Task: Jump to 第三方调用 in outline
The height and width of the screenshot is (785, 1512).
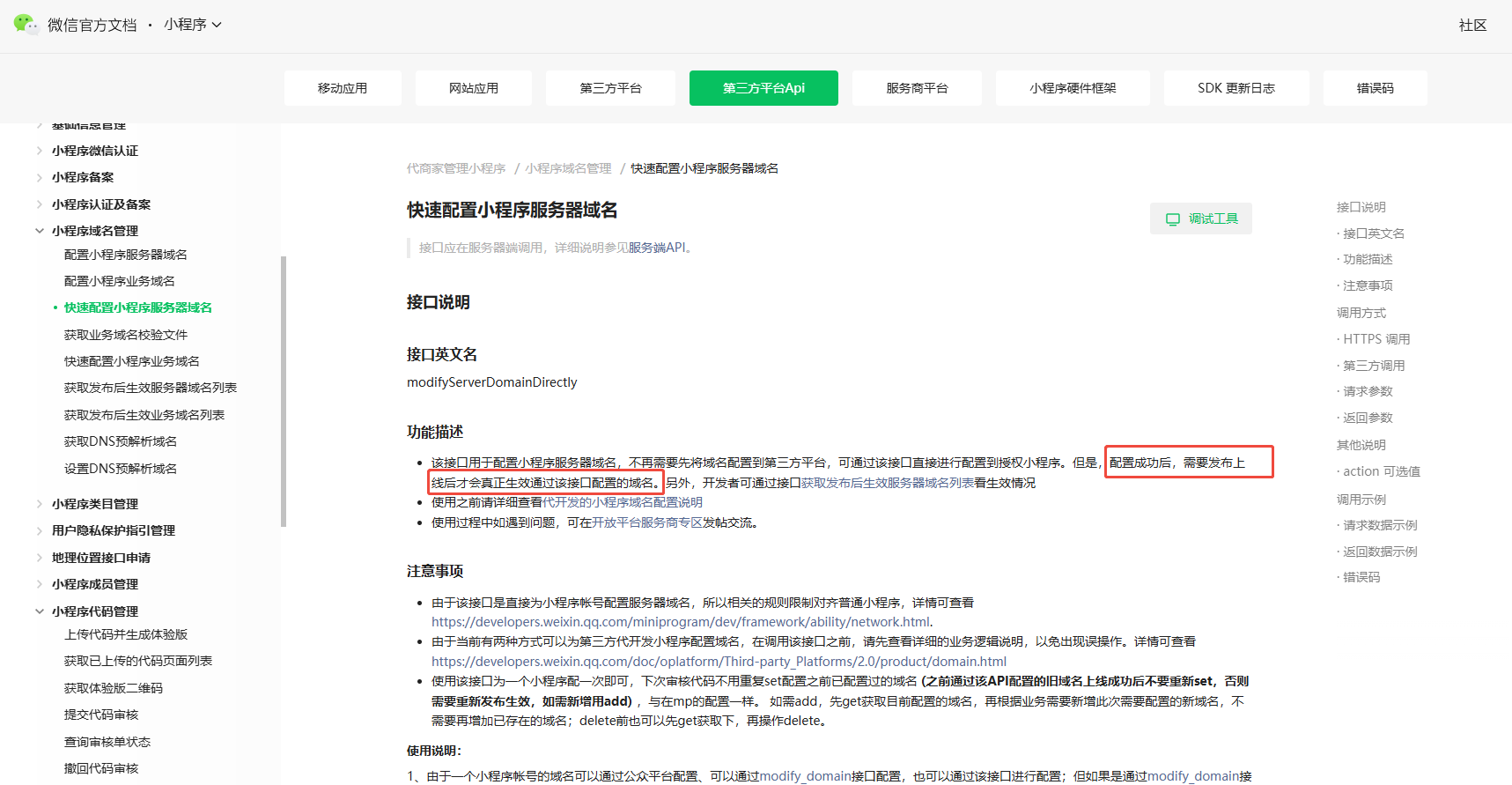Action: pos(1374,366)
